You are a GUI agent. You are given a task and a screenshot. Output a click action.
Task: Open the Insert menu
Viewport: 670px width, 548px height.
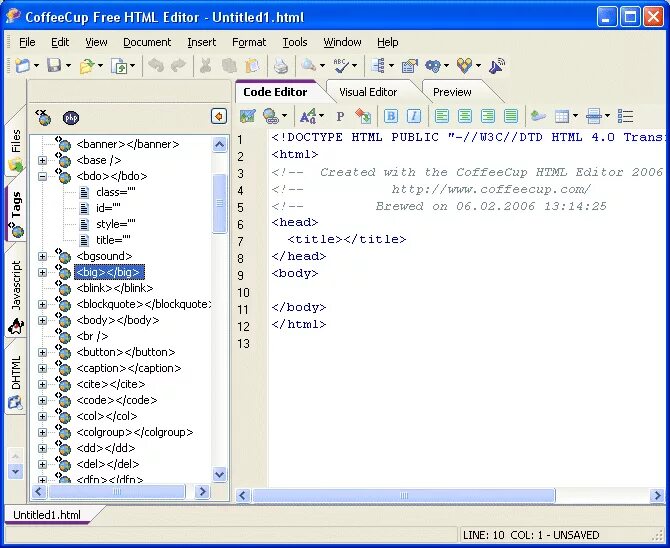(202, 42)
